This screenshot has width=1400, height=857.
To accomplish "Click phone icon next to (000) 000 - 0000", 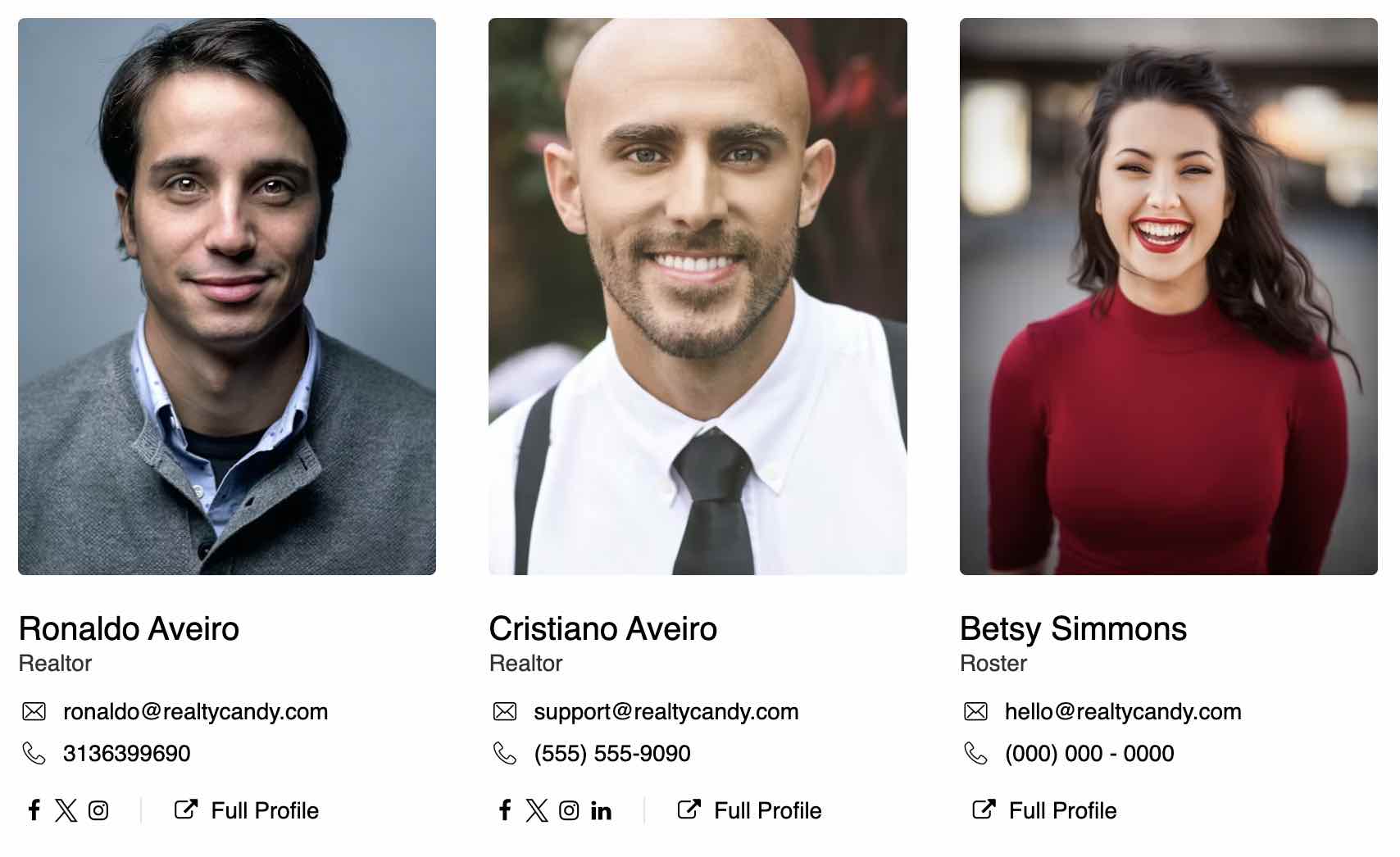I will (975, 753).
